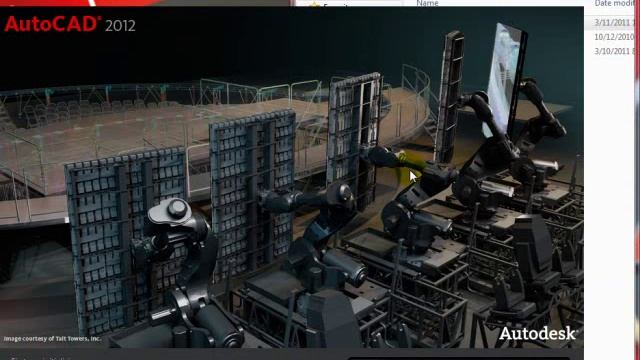Click the Date modified column header
The image size is (640, 360).
coord(614,3)
